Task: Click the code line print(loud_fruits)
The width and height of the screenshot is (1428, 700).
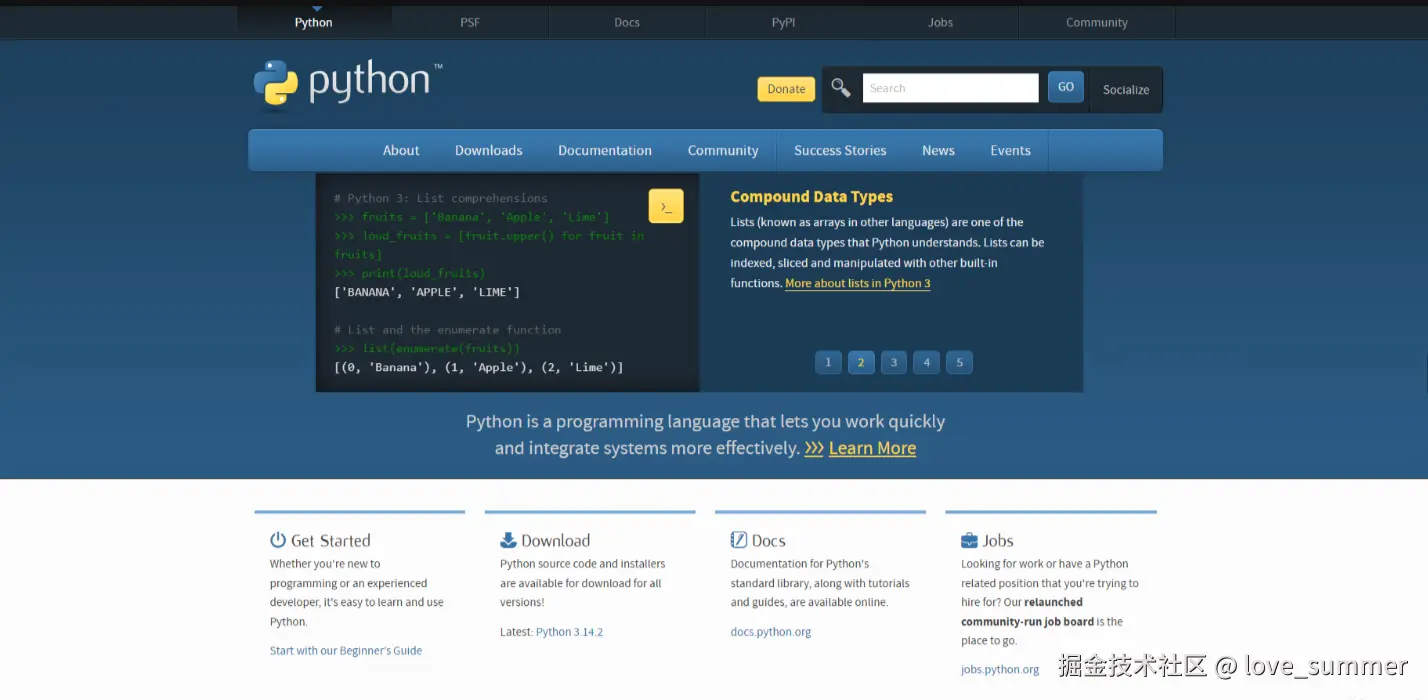Action: (x=410, y=273)
